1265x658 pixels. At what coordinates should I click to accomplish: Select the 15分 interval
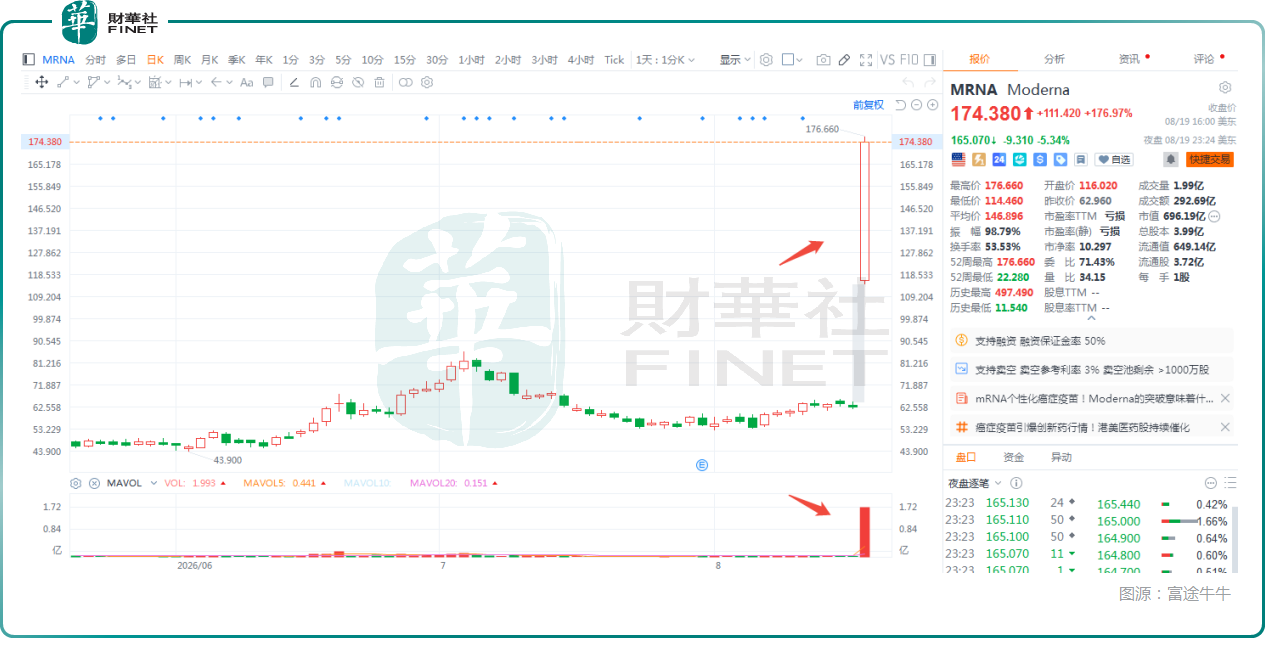pos(404,59)
